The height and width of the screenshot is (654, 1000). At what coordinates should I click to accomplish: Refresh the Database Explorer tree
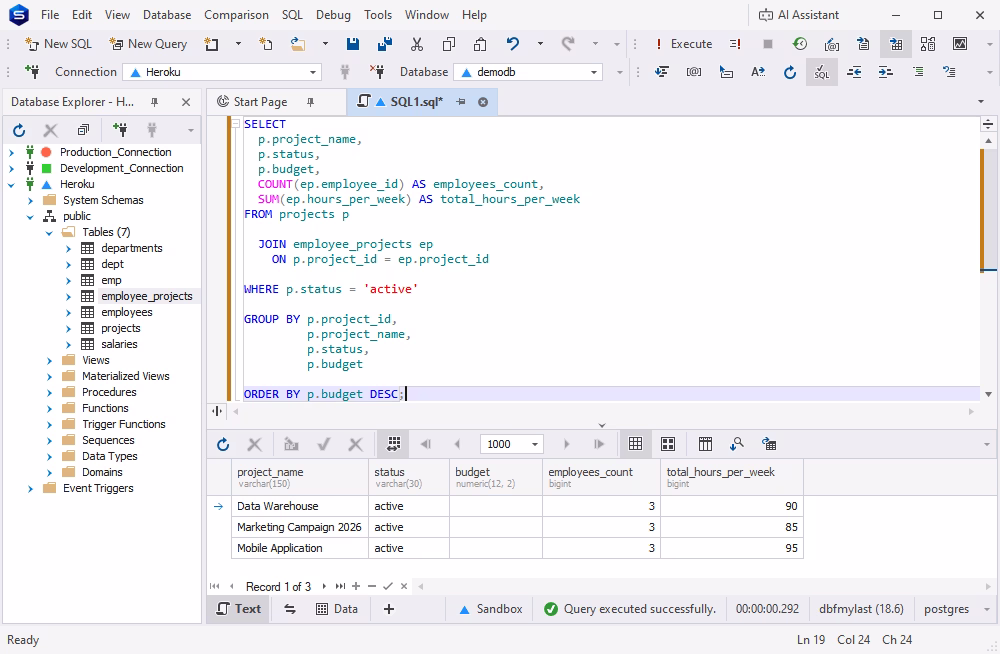click(19, 131)
